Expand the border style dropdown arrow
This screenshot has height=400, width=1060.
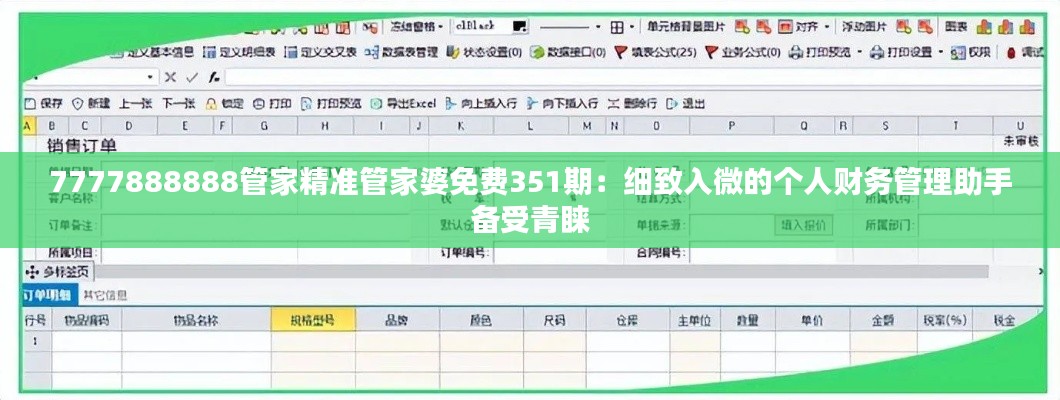[599, 26]
